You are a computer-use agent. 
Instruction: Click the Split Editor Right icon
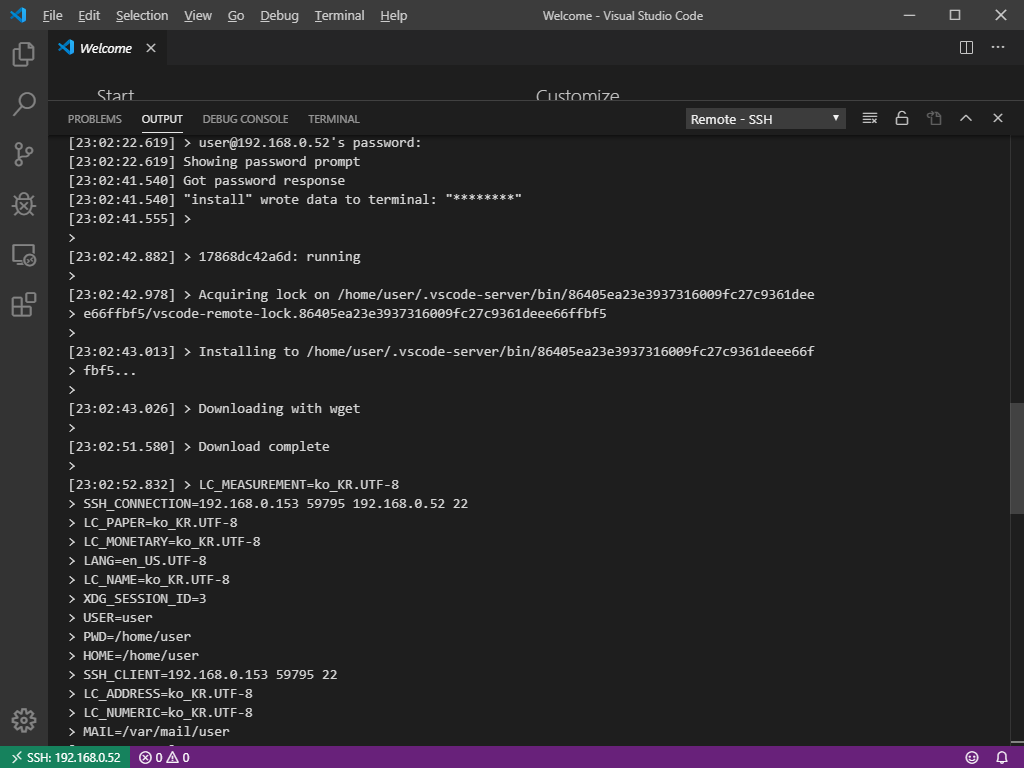click(966, 48)
